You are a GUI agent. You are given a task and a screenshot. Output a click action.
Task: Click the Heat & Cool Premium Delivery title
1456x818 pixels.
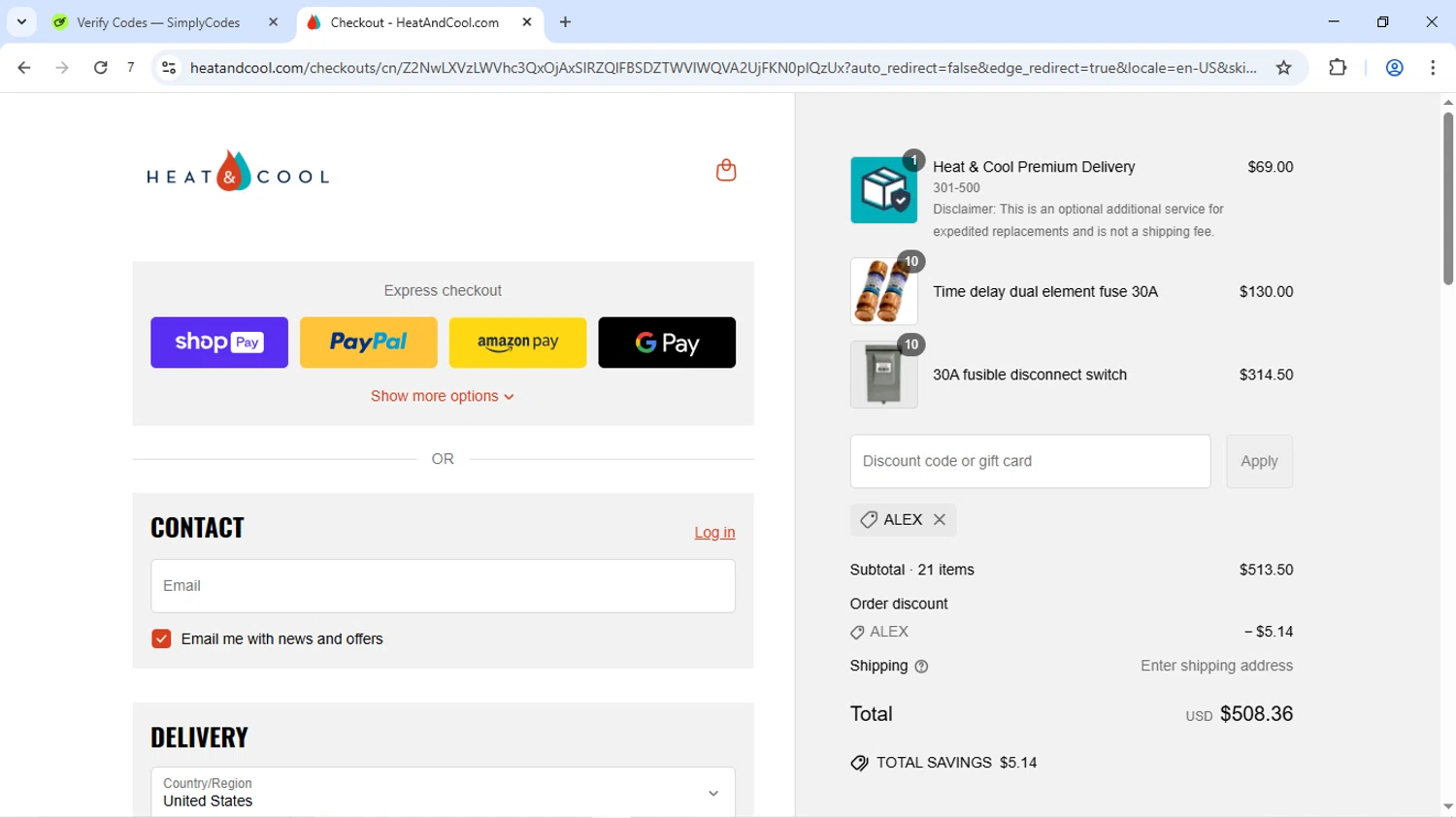tap(1034, 167)
